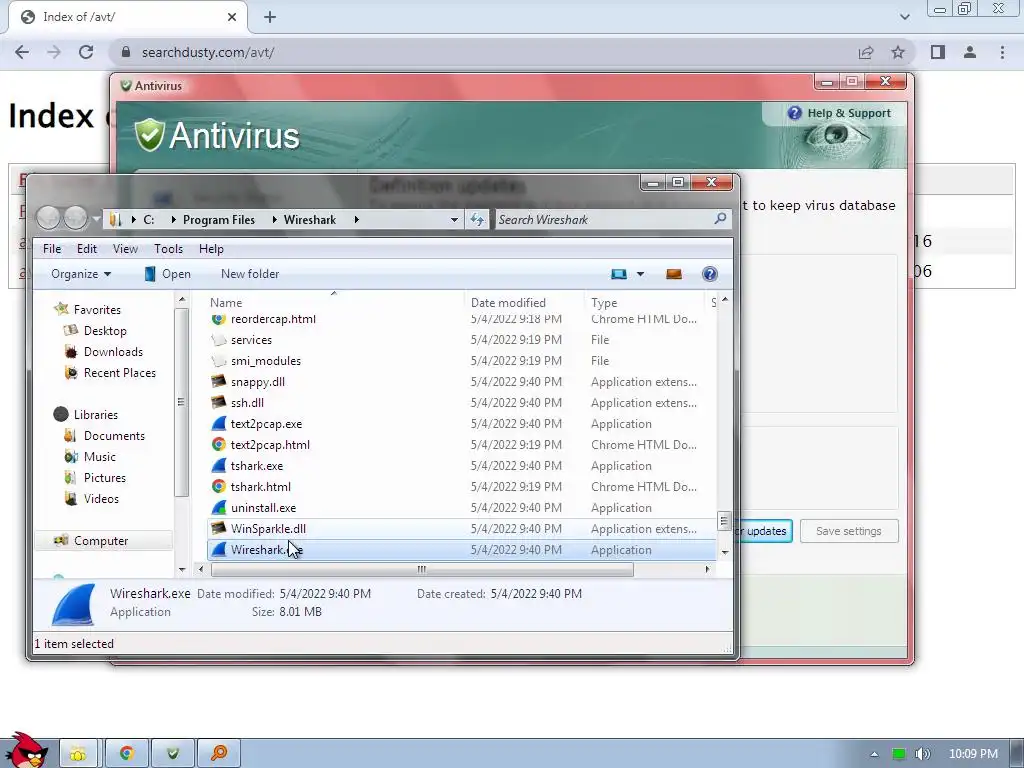Click the updates button in Antivirus window
The height and width of the screenshot is (768, 1024).
pos(764,531)
